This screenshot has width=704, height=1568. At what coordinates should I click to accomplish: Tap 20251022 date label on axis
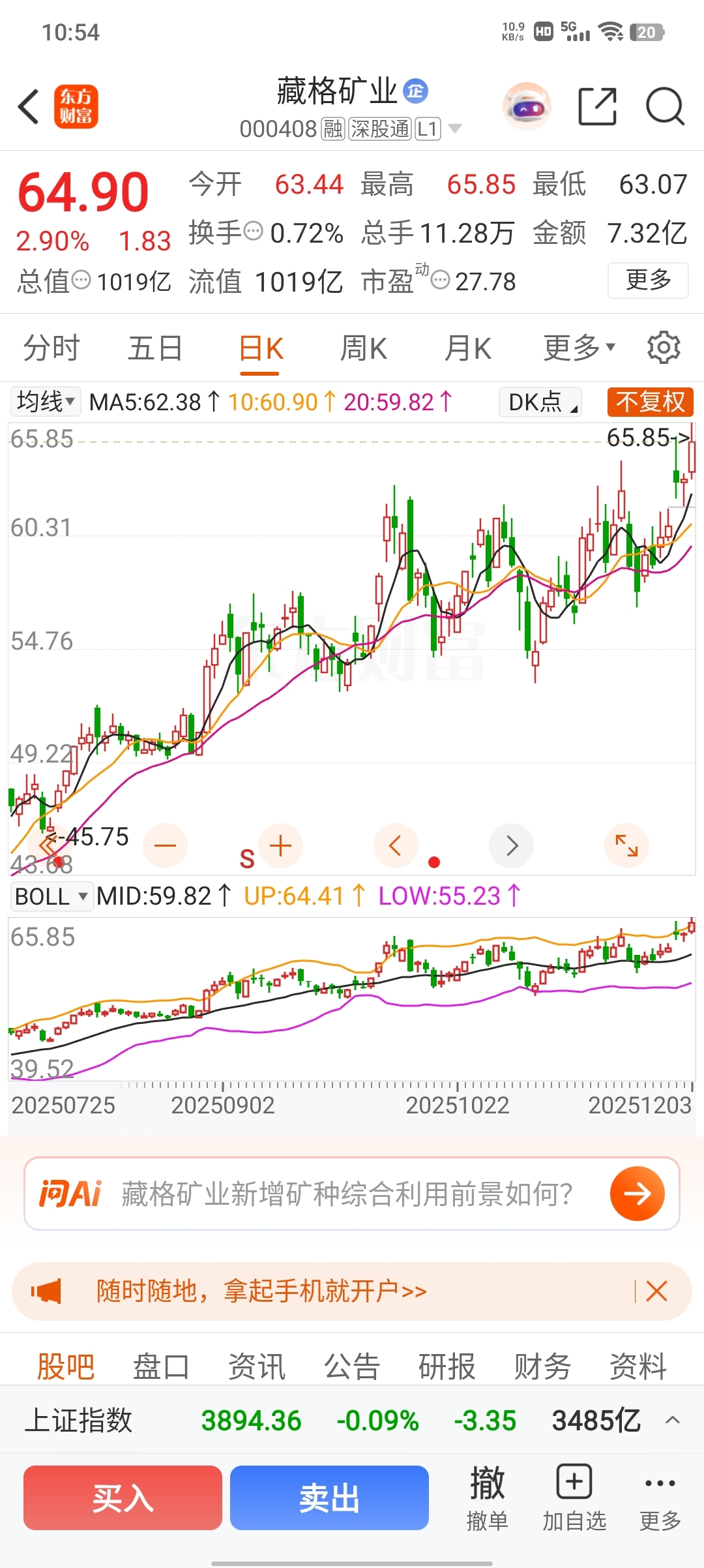tap(457, 1105)
